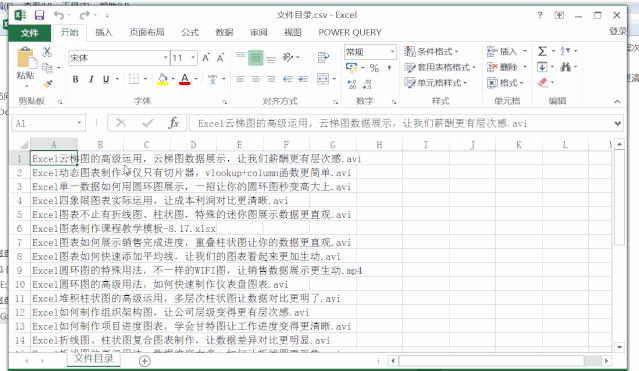Undo the last action
Viewport: 639px width, 371px height.
[x=59, y=15]
